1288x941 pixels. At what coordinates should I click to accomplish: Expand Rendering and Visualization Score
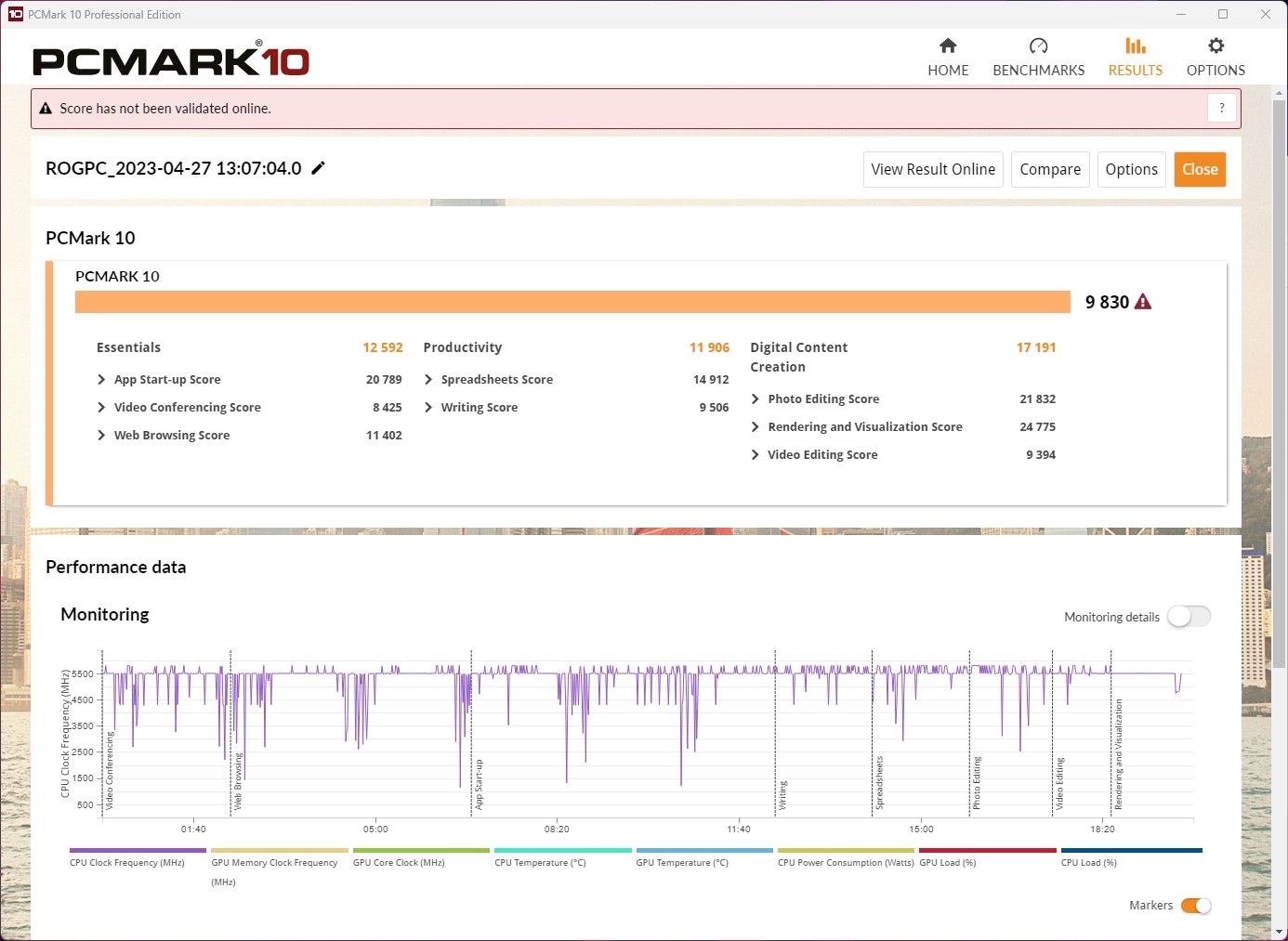click(x=756, y=427)
